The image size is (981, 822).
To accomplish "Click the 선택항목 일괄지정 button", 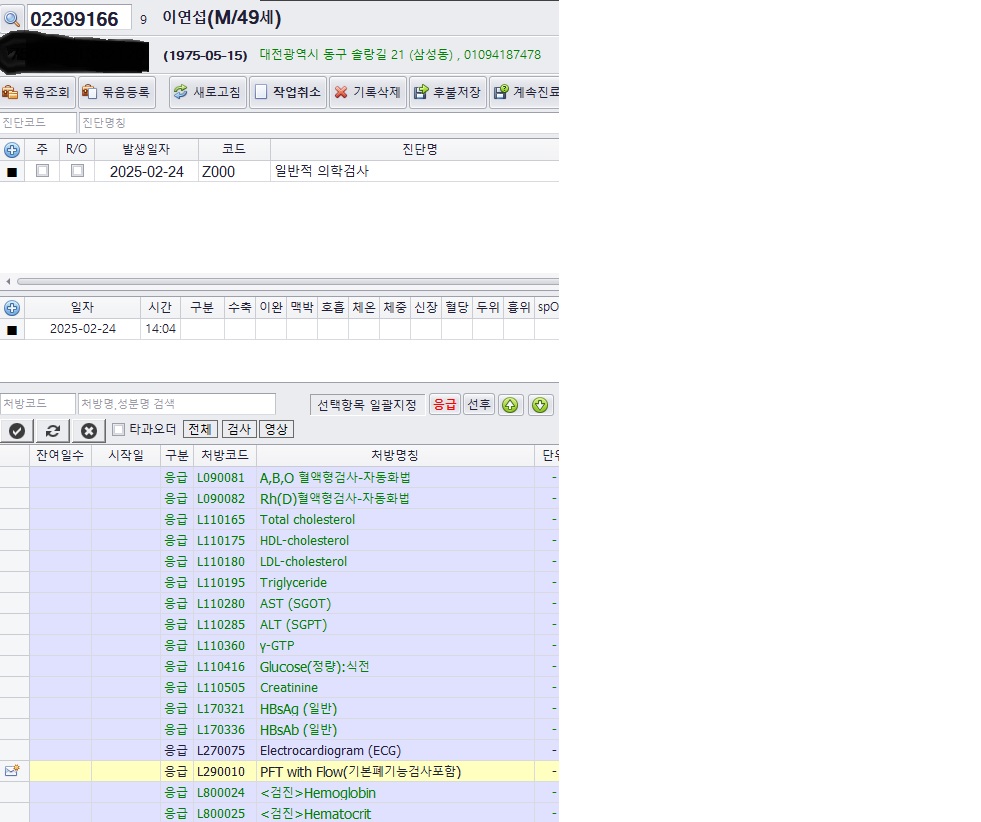I will (367, 405).
